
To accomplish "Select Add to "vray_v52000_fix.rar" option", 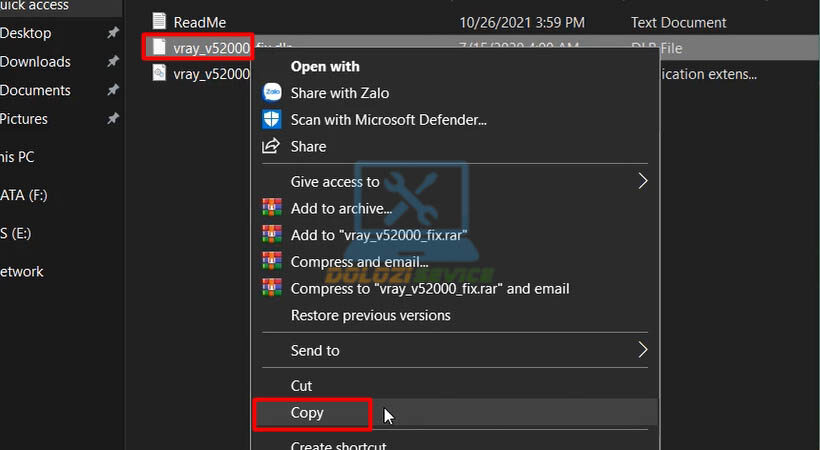I will (x=378, y=235).
